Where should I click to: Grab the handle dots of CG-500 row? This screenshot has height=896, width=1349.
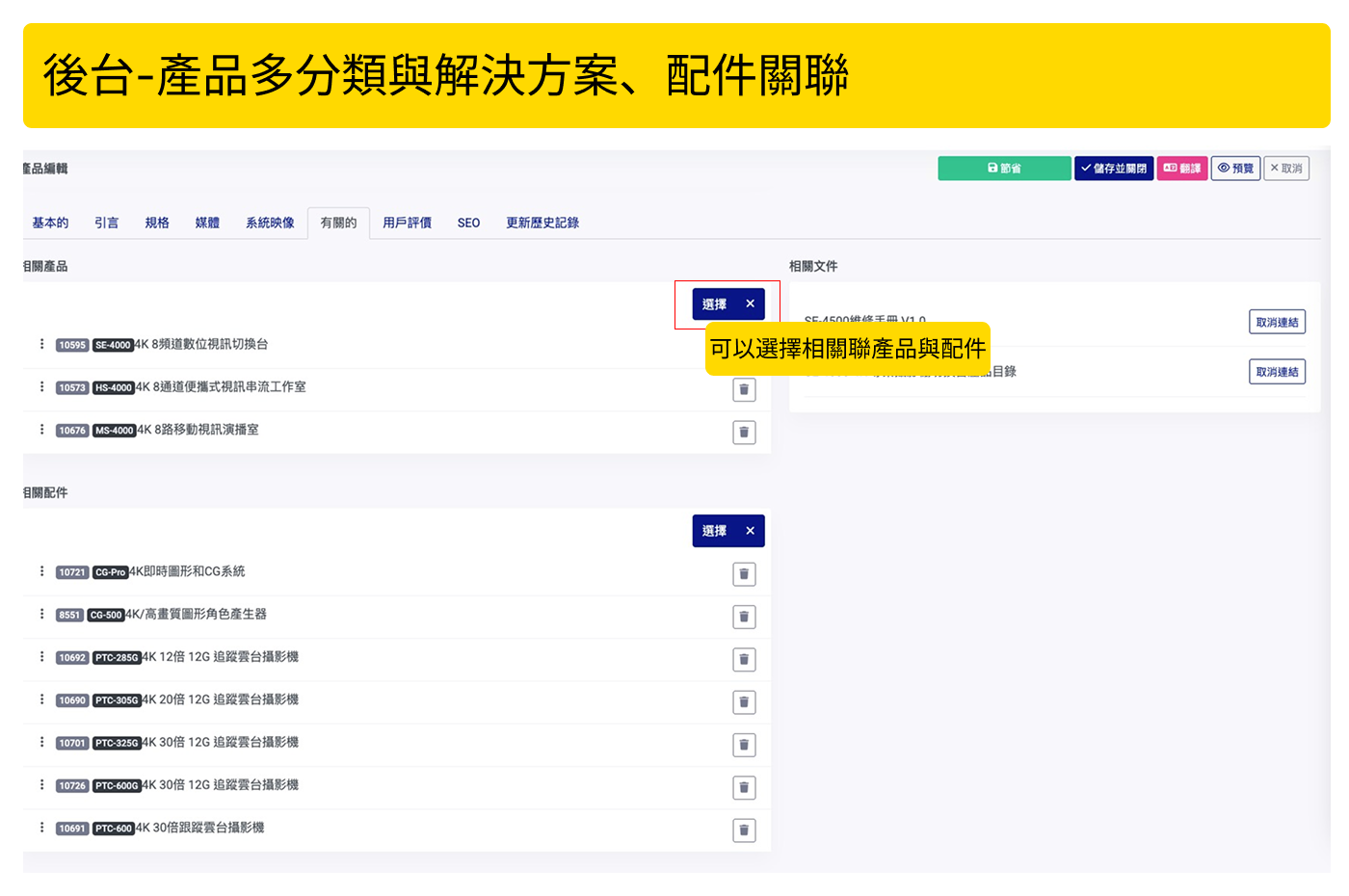pos(41,614)
